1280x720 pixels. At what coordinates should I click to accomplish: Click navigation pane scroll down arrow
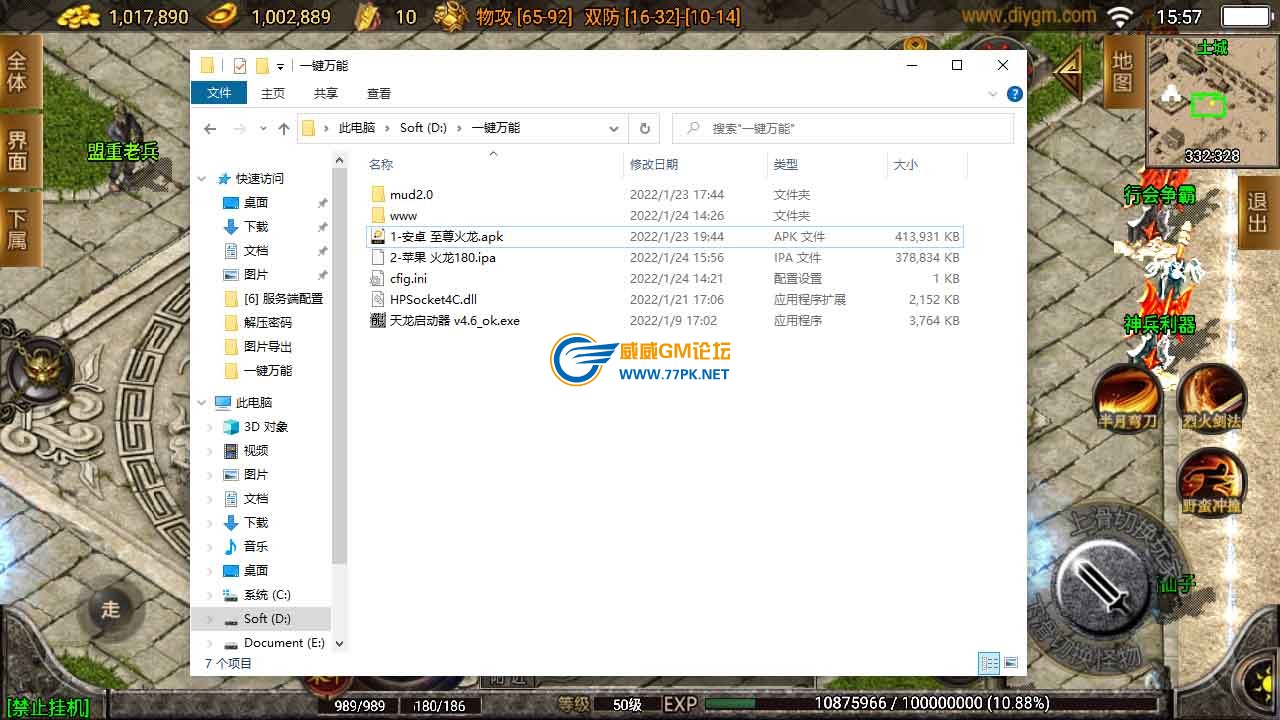pyautogui.click(x=339, y=643)
